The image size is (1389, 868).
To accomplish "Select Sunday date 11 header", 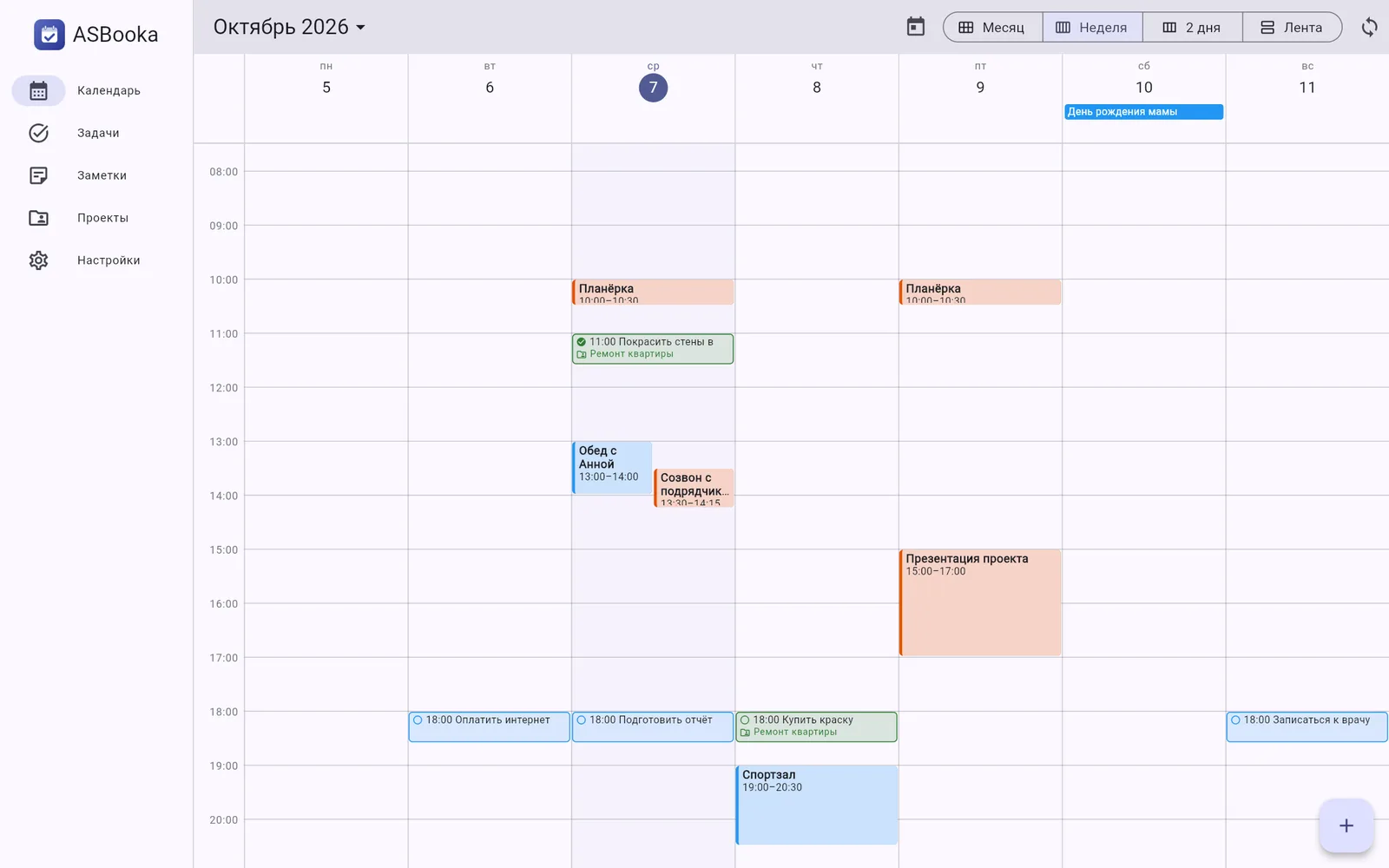I will [x=1307, y=88].
